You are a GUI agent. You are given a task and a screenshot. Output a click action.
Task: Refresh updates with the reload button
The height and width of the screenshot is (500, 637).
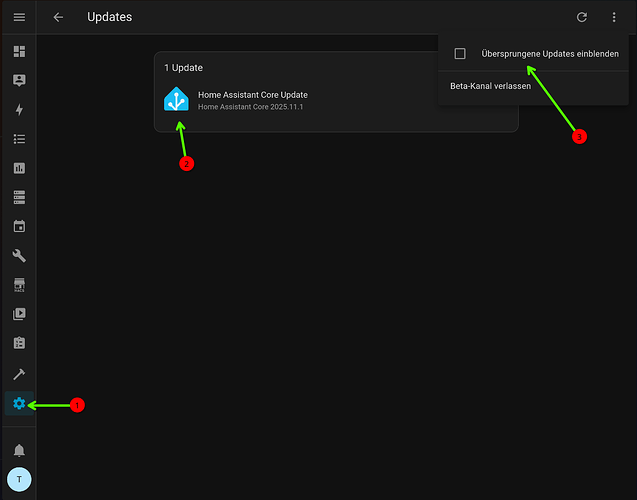(x=582, y=17)
